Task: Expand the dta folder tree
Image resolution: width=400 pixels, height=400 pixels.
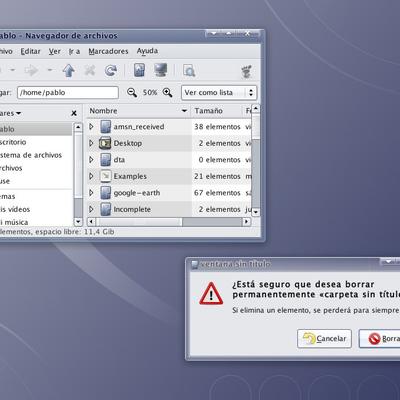Action: click(91, 160)
